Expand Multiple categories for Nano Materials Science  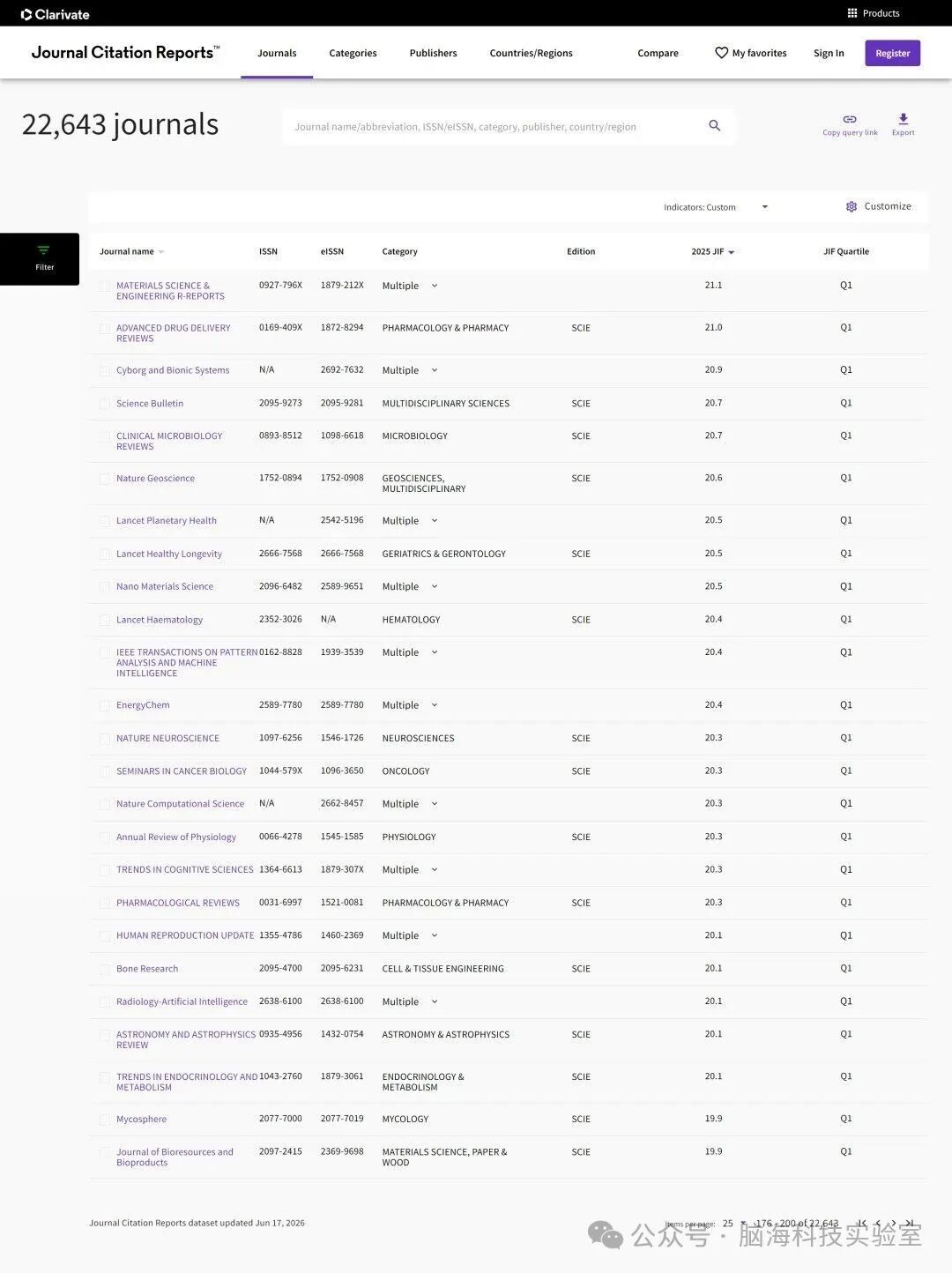tap(435, 586)
